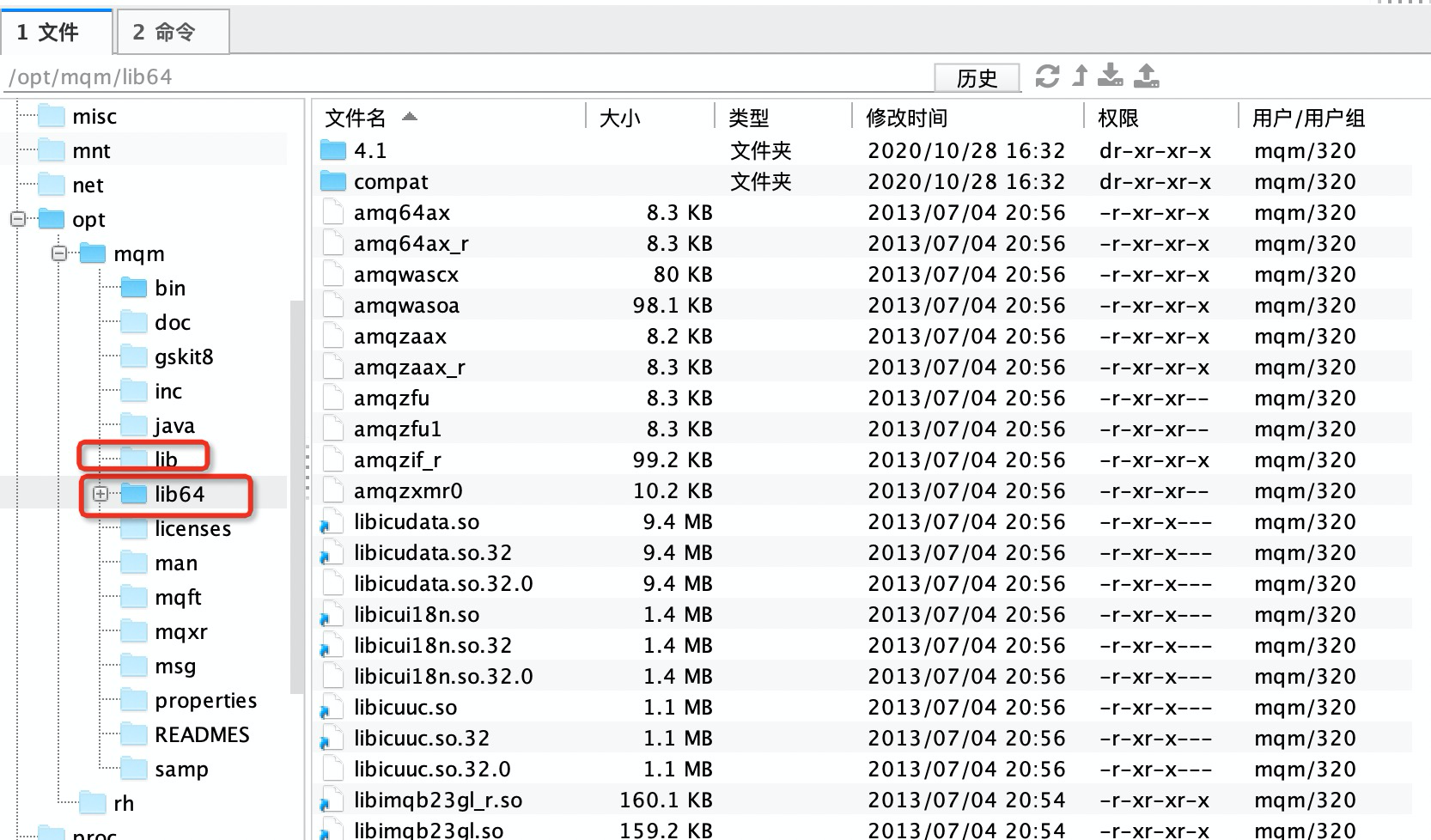Click the libicudata.so shared library file icon

[332, 520]
